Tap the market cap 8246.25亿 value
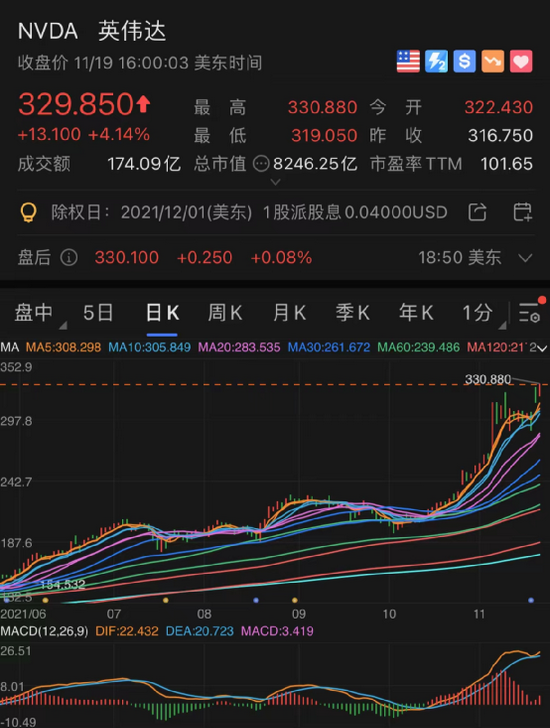The image size is (550, 728). [x=315, y=164]
